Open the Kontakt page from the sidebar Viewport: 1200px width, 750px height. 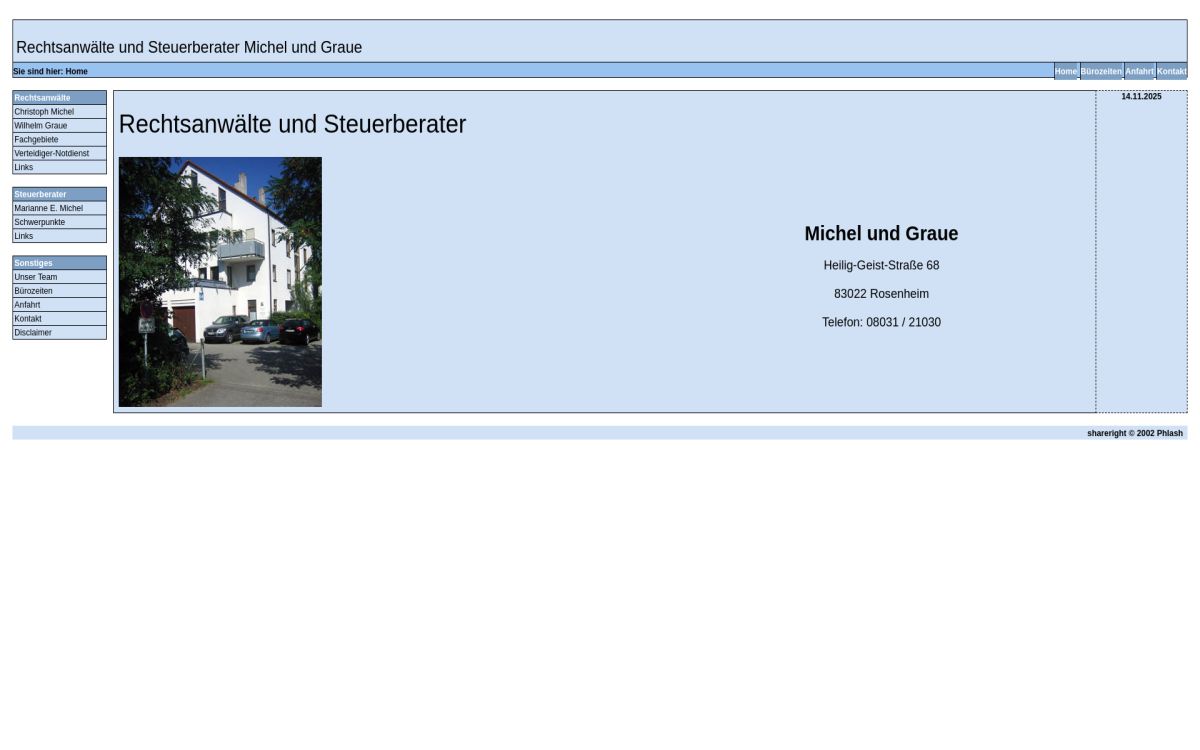click(x=28, y=318)
